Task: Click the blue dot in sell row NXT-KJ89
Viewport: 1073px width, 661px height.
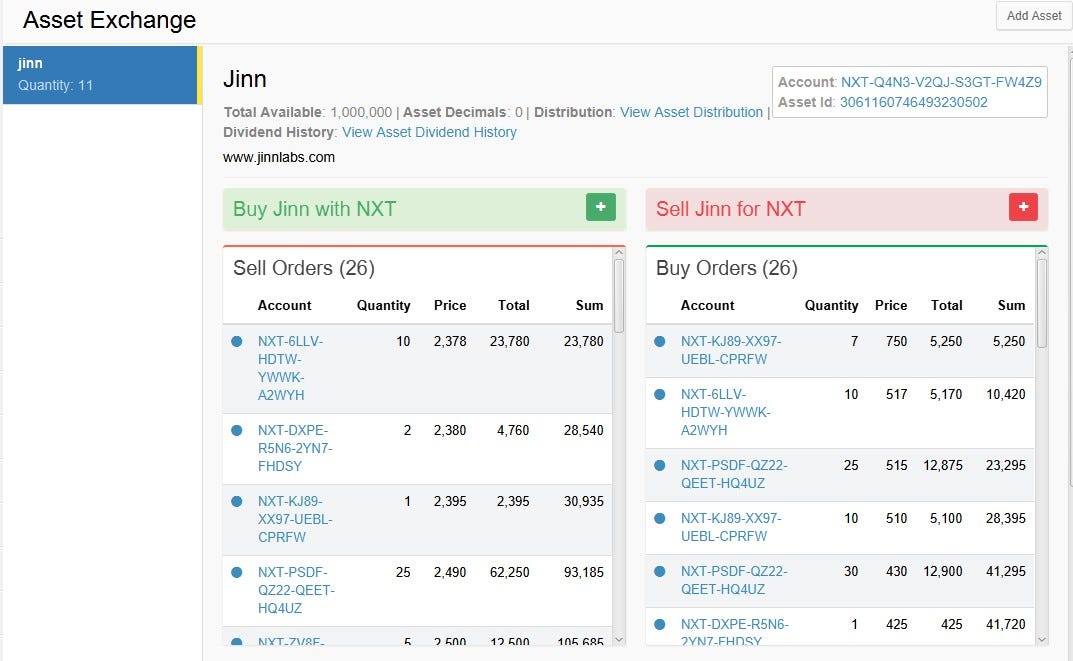Action: [x=237, y=502]
